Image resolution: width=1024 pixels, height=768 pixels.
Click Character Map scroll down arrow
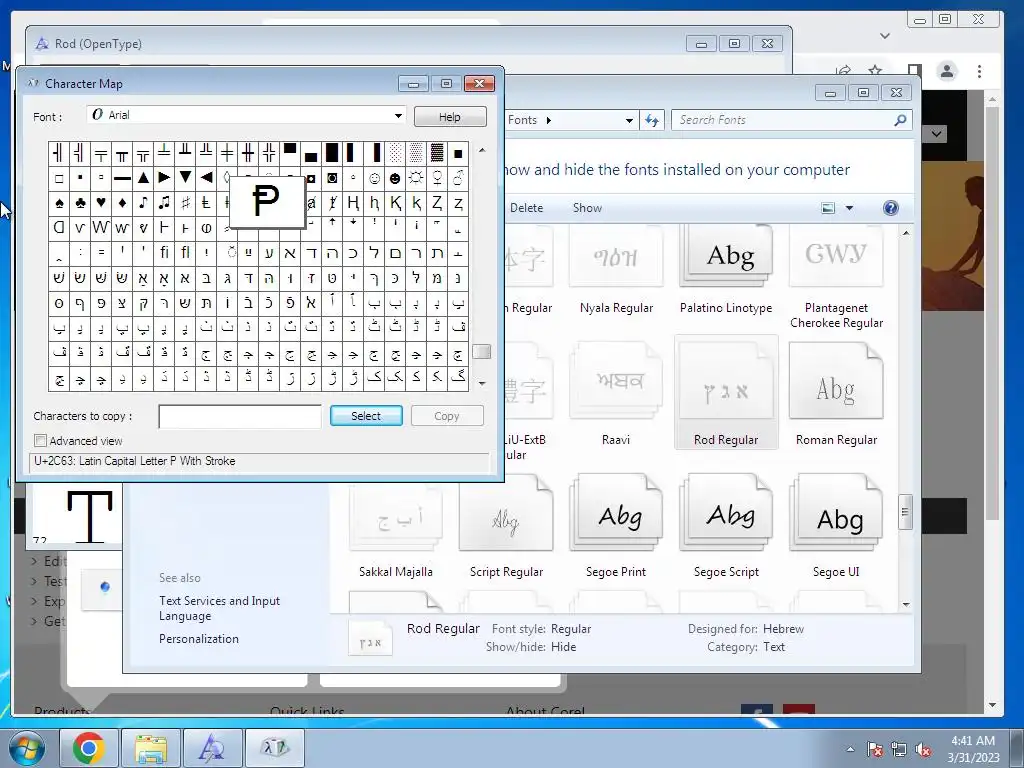(482, 383)
